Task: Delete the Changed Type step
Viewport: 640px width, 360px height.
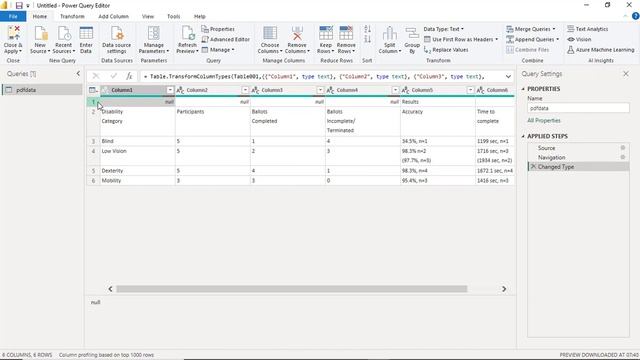Action: click(x=533, y=167)
